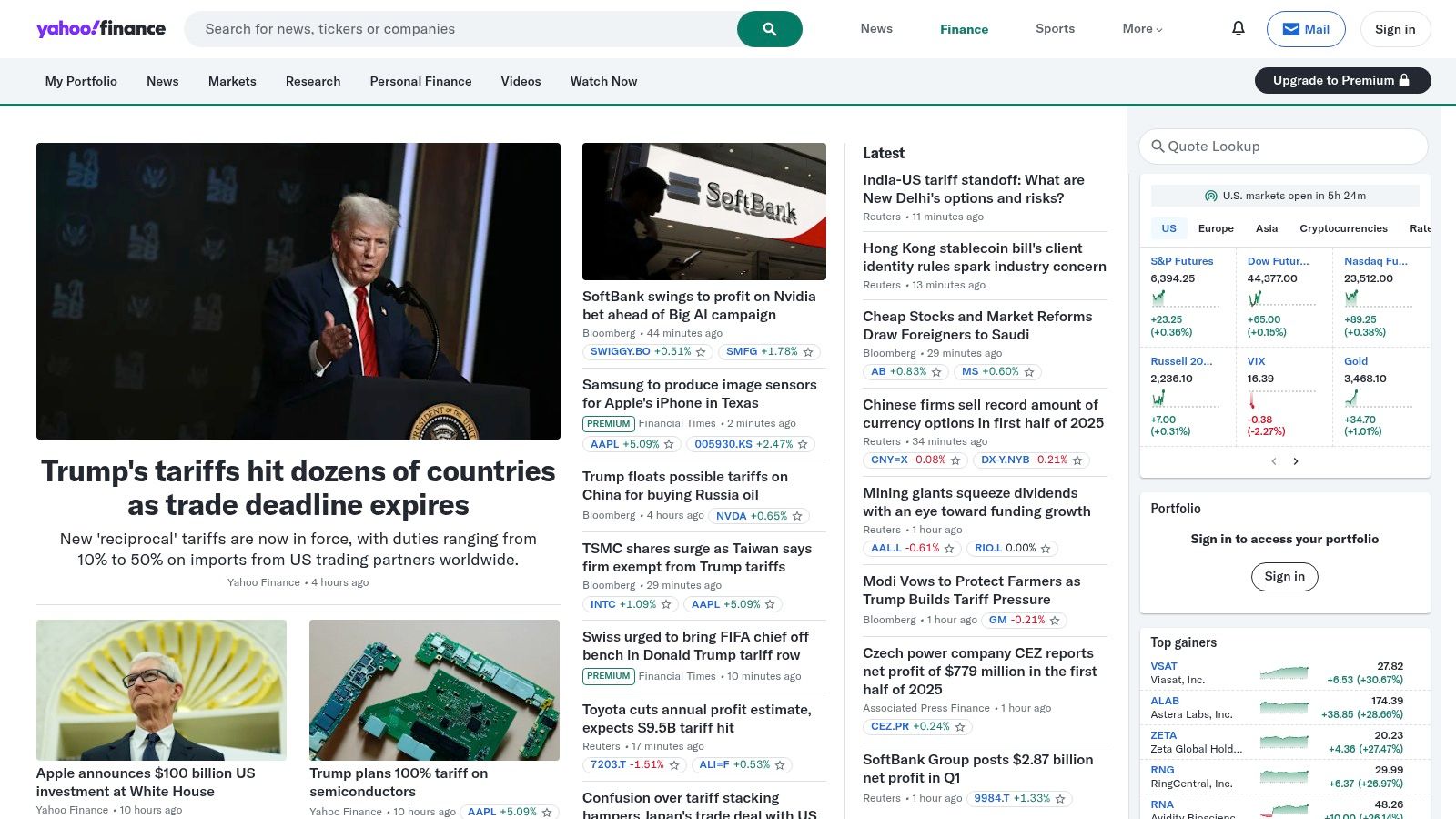
Task: Open Personal Finance menu
Action: [x=420, y=81]
